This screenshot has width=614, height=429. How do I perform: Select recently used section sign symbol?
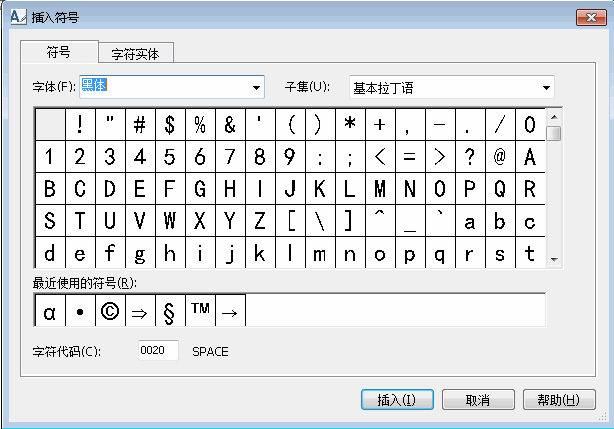tap(170, 312)
